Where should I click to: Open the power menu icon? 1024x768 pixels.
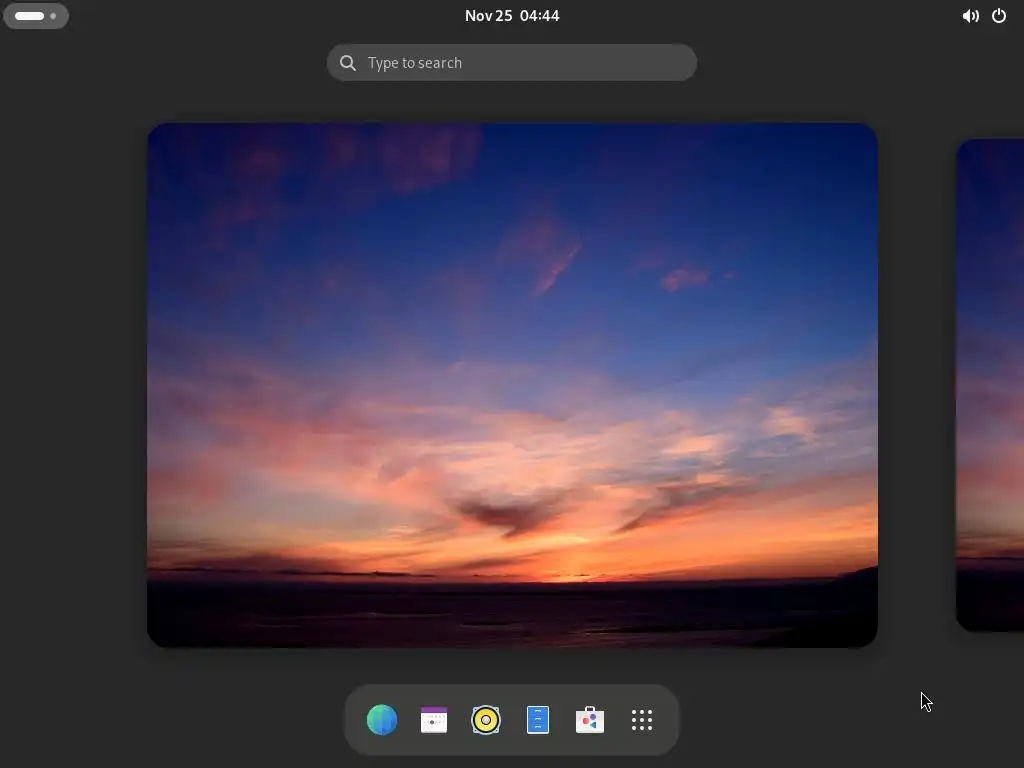999,16
